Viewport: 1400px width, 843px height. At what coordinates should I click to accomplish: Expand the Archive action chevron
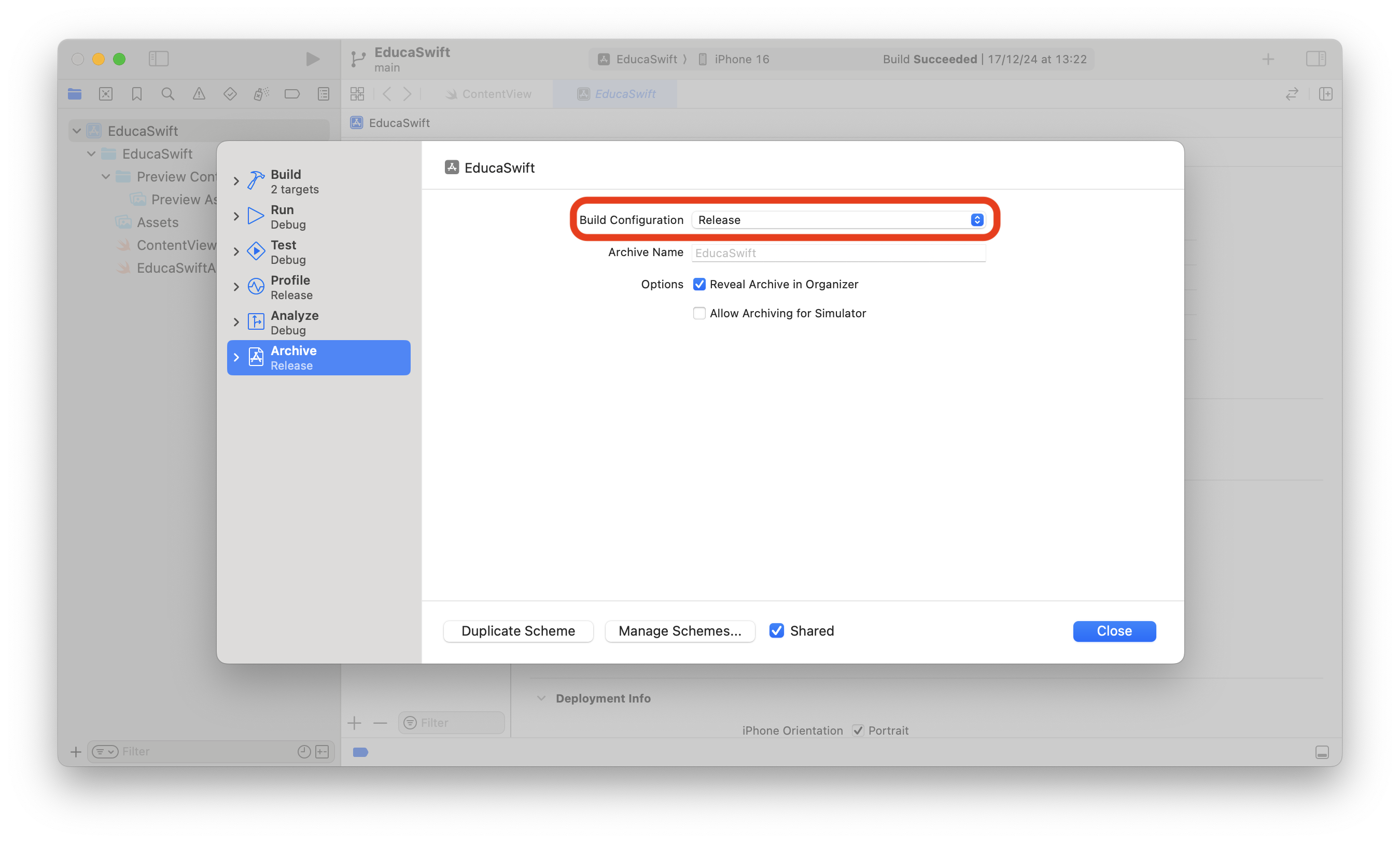[236, 357]
